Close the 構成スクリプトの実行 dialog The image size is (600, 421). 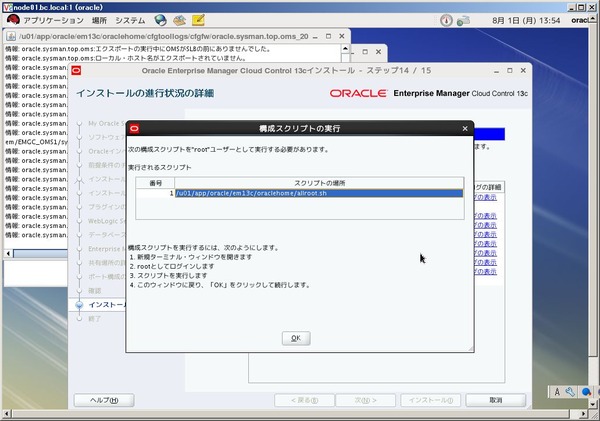[x=465, y=129]
